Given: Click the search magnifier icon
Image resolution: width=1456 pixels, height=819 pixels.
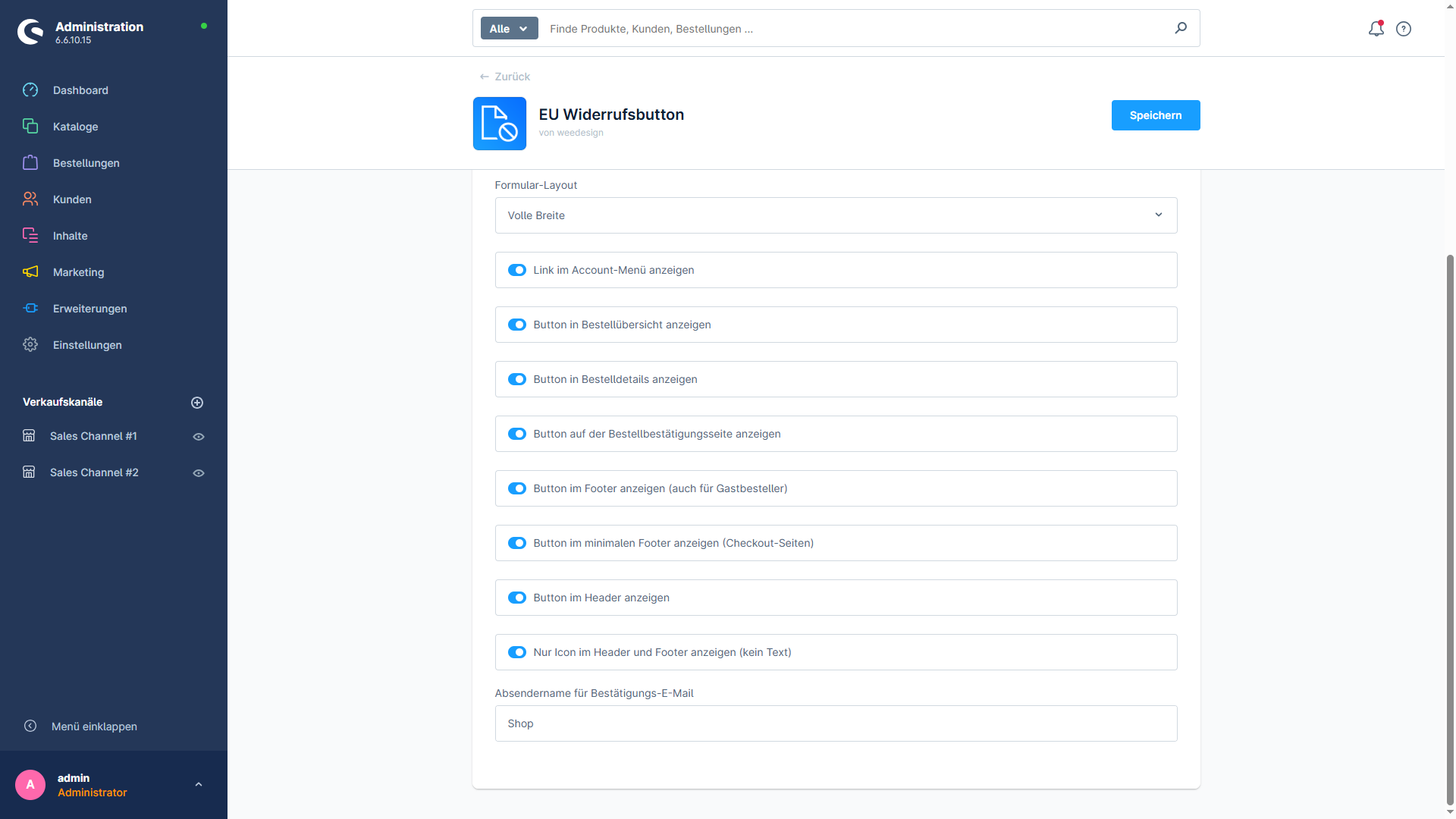Looking at the screenshot, I should point(1181,28).
